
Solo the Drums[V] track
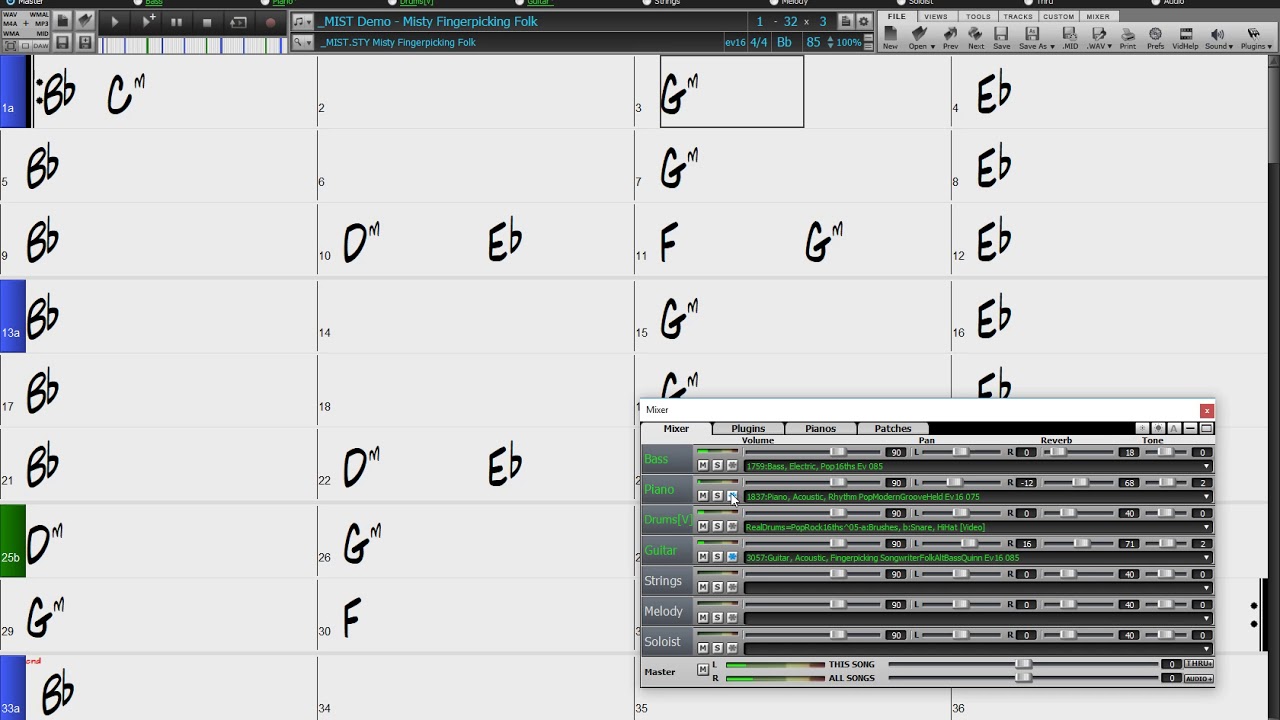click(717, 527)
